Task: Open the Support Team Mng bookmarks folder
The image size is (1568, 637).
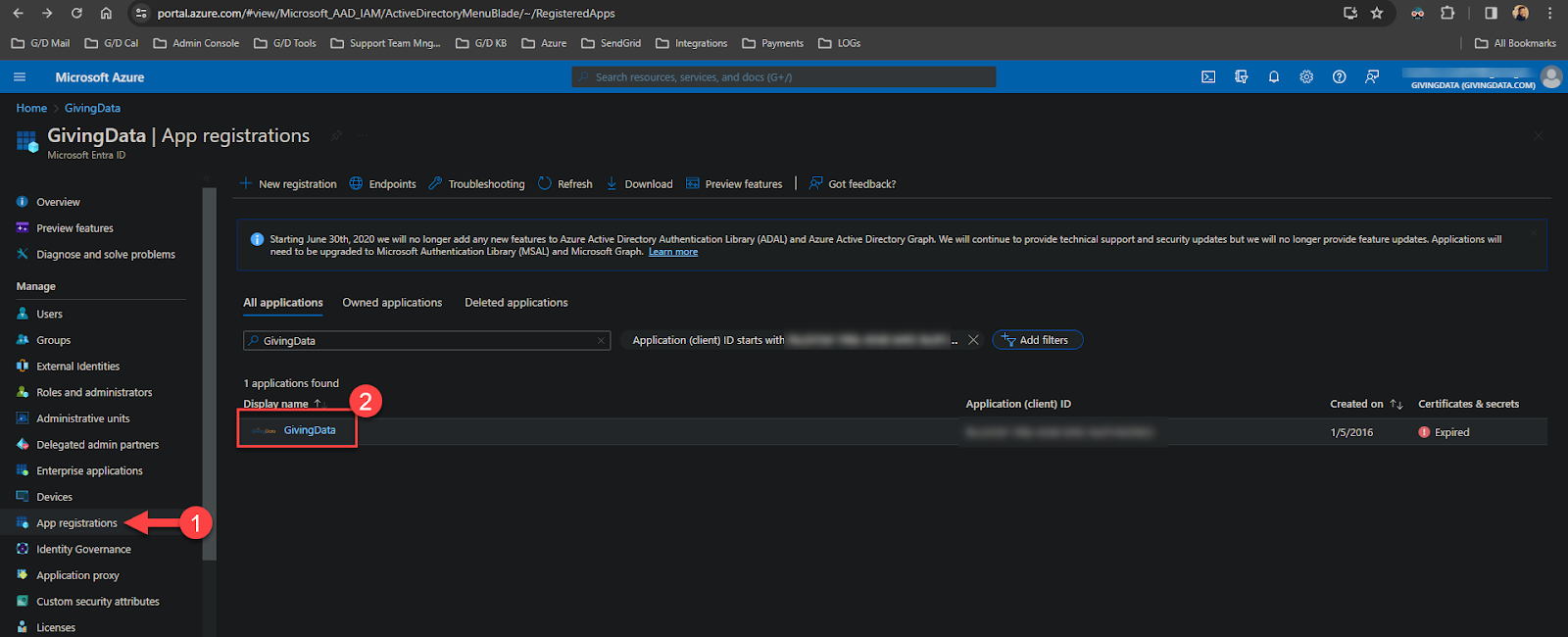Action: pyautogui.click(x=385, y=43)
